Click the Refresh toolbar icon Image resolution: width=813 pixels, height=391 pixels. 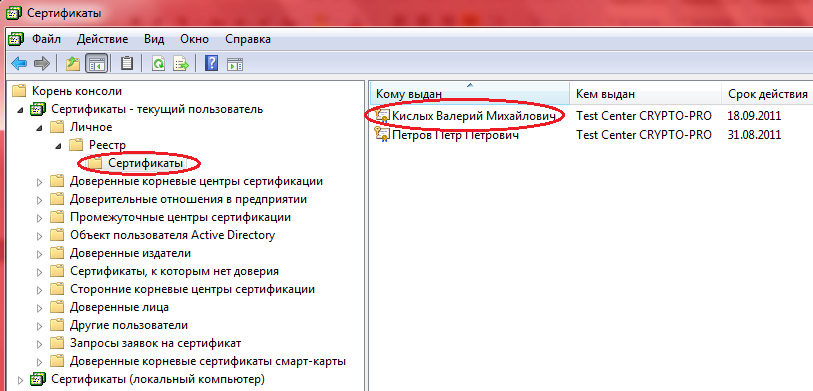pyautogui.click(x=158, y=64)
